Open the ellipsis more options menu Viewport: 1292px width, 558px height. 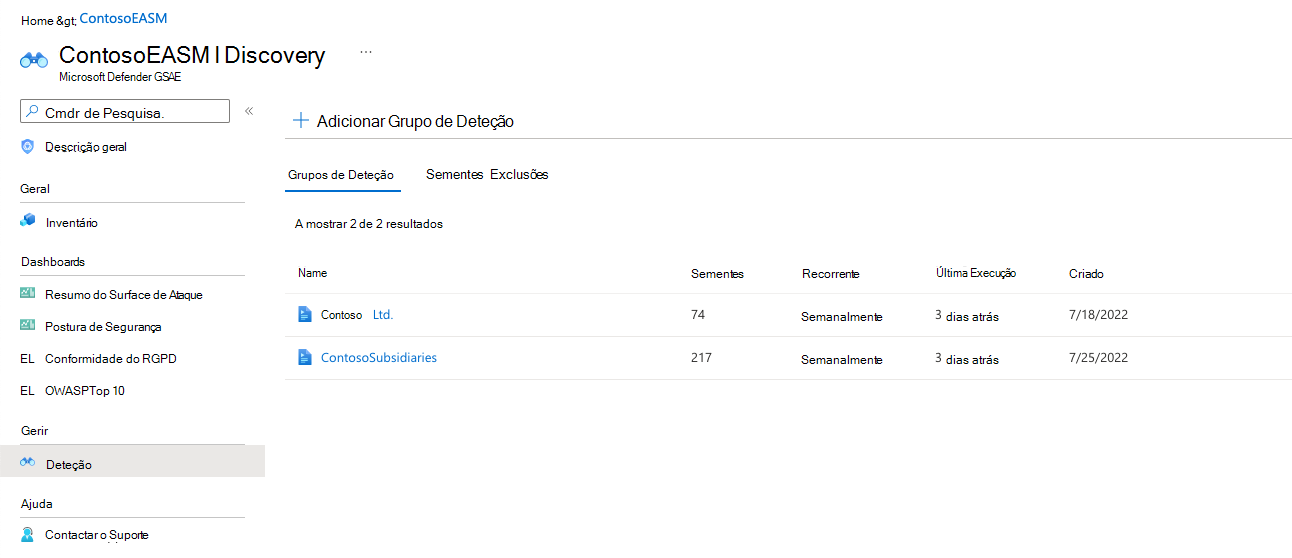coord(366,52)
